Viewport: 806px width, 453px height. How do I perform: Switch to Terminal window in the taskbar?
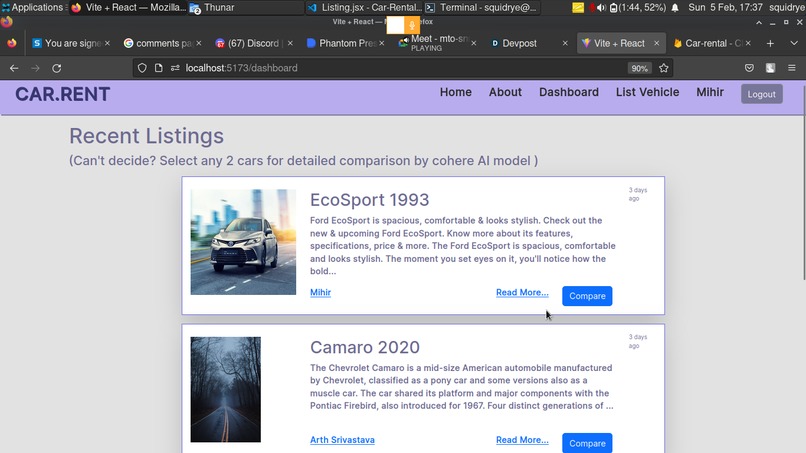(482, 7)
